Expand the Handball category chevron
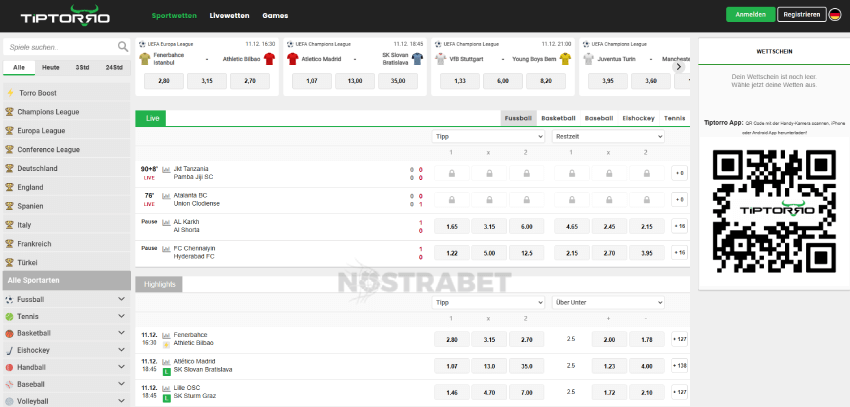Image resolution: width=850 pixels, height=407 pixels. pyautogui.click(x=121, y=367)
